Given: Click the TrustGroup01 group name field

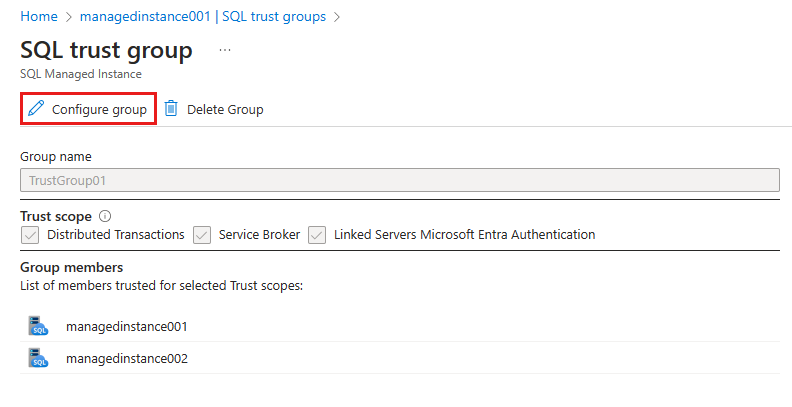Looking at the screenshot, I should pyautogui.click(x=400, y=180).
